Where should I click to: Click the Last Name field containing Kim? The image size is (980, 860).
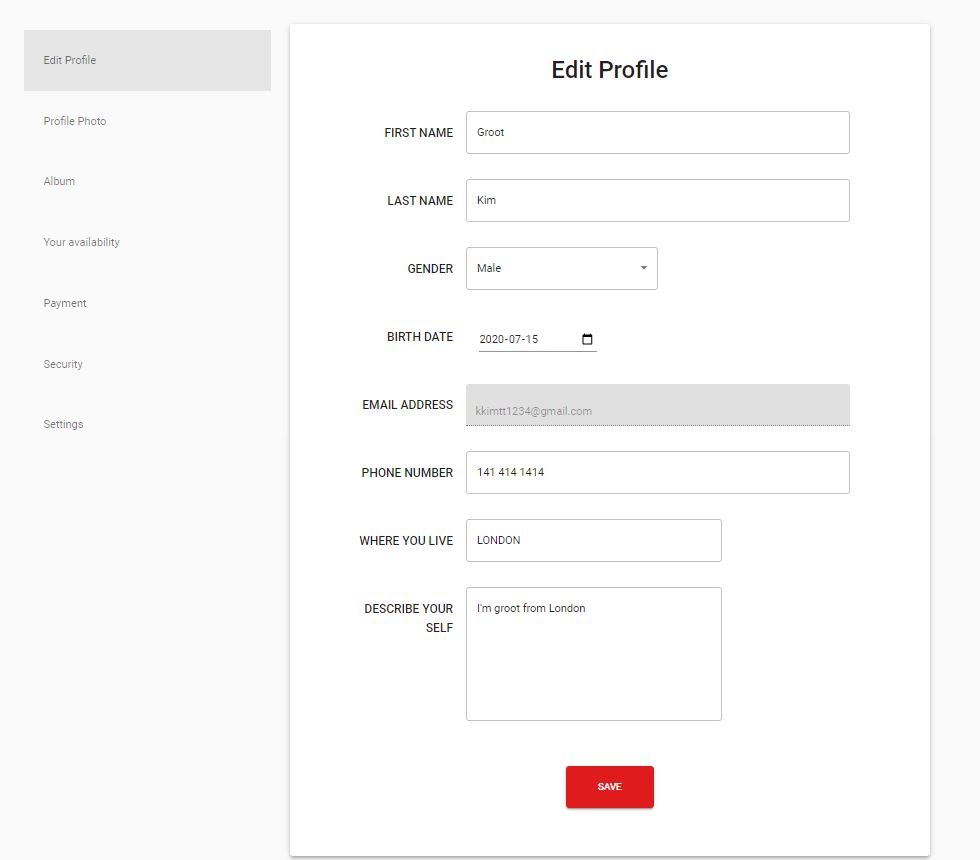click(x=658, y=201)
